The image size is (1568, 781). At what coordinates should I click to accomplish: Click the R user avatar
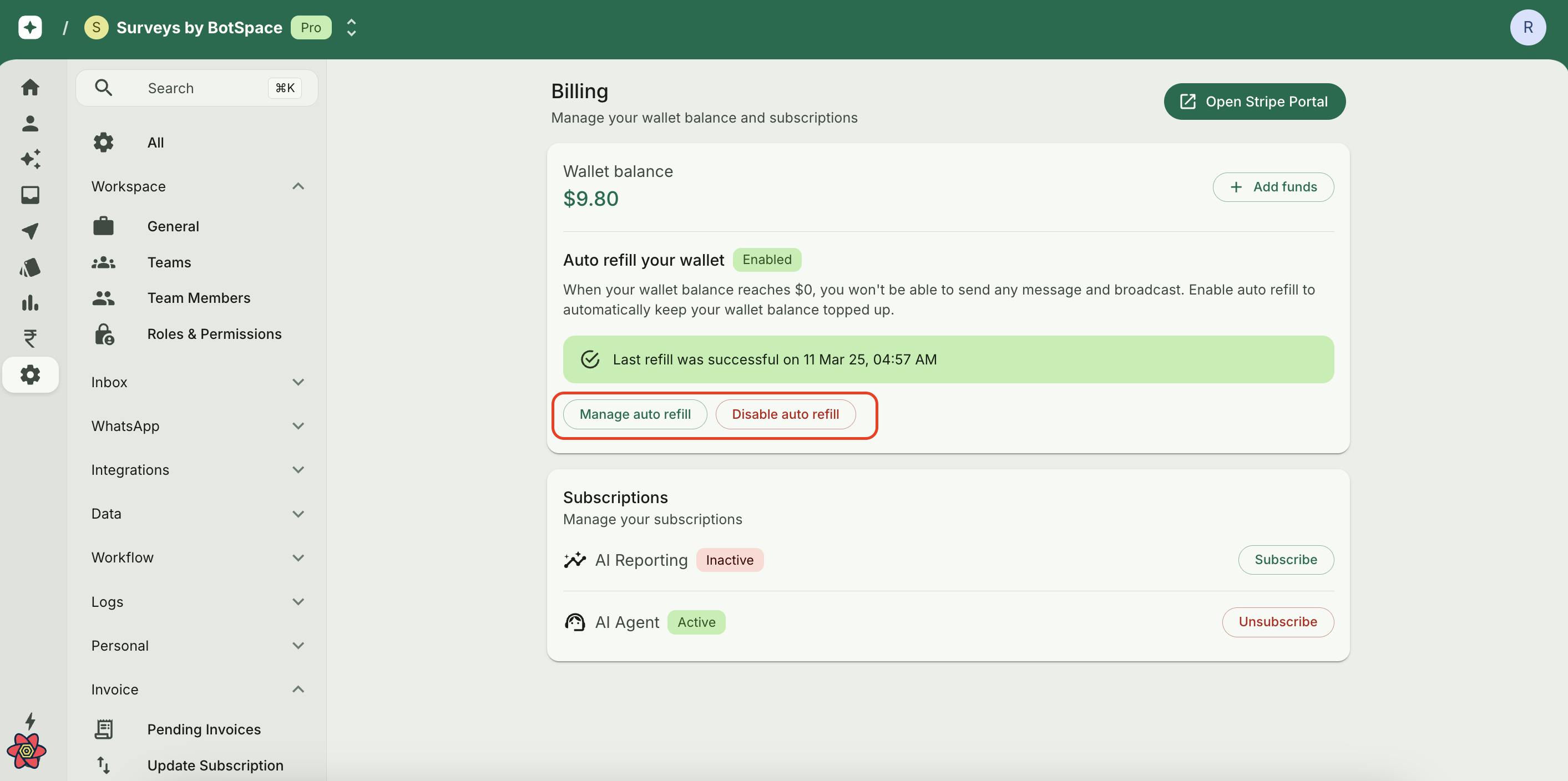click(x=1527, y=27)
